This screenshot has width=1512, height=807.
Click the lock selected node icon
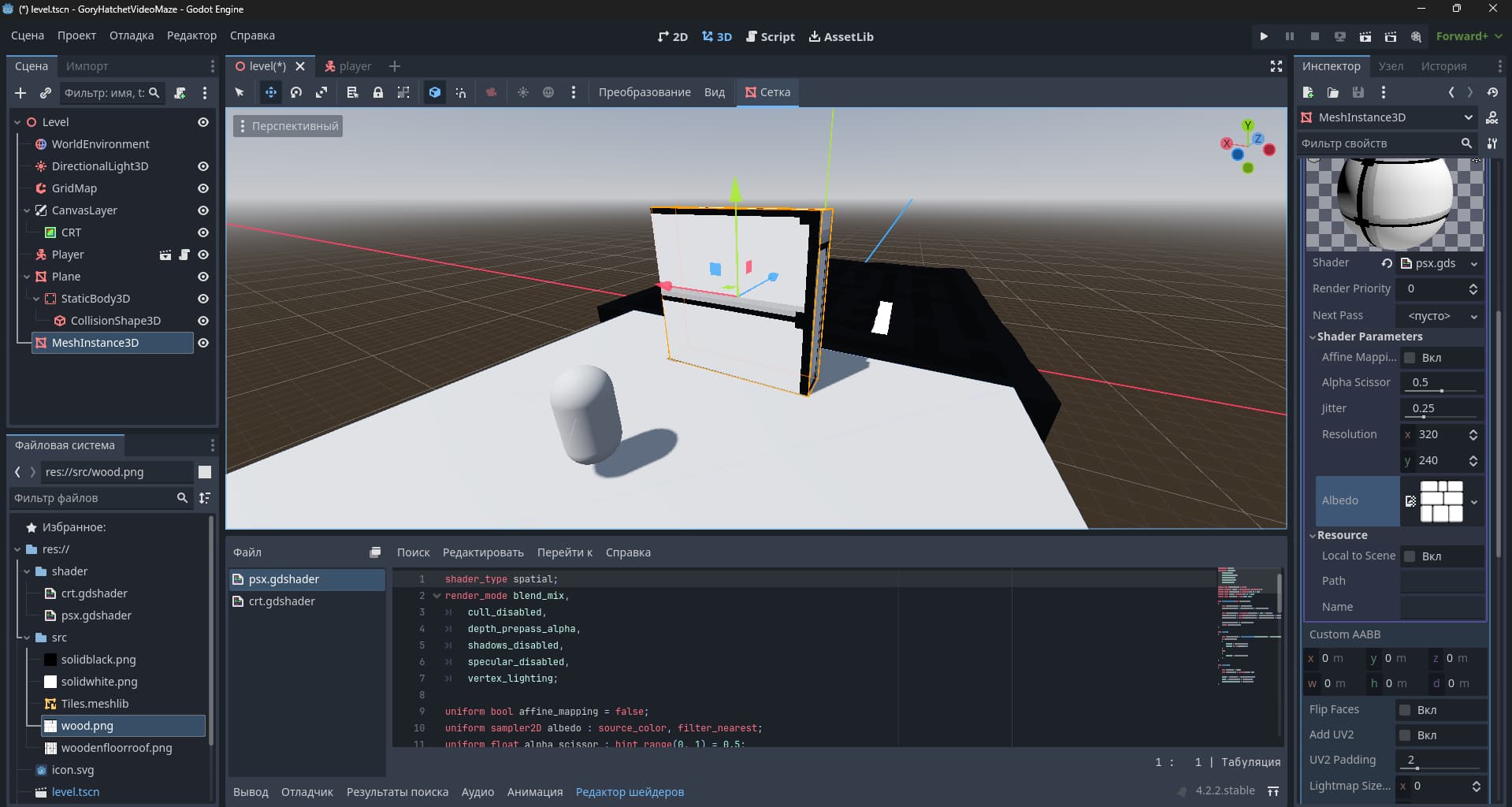[378, 92]
